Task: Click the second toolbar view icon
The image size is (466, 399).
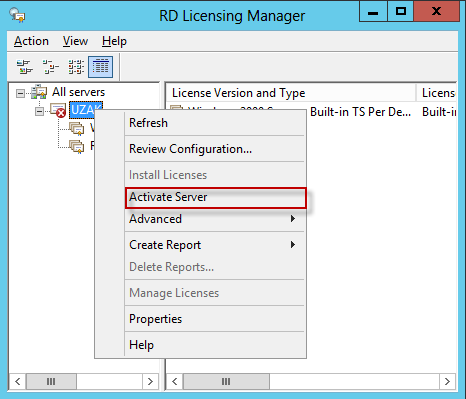Action: point(50,67)
